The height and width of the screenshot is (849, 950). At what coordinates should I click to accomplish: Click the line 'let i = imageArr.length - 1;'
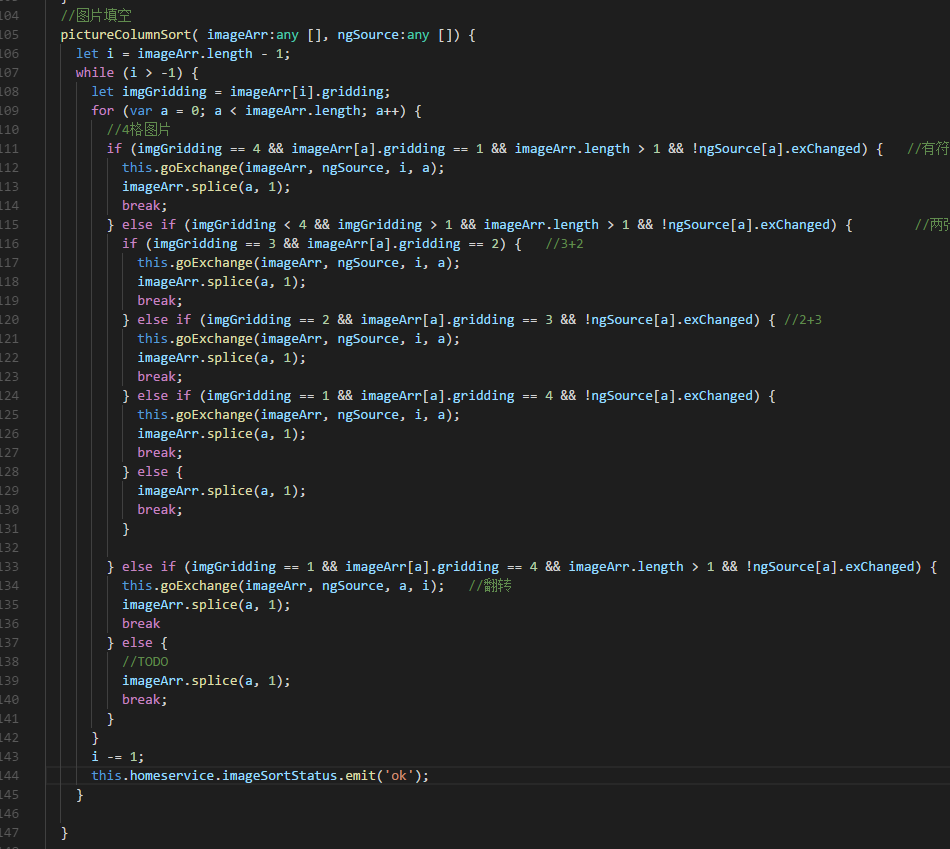tap(183, 54)
